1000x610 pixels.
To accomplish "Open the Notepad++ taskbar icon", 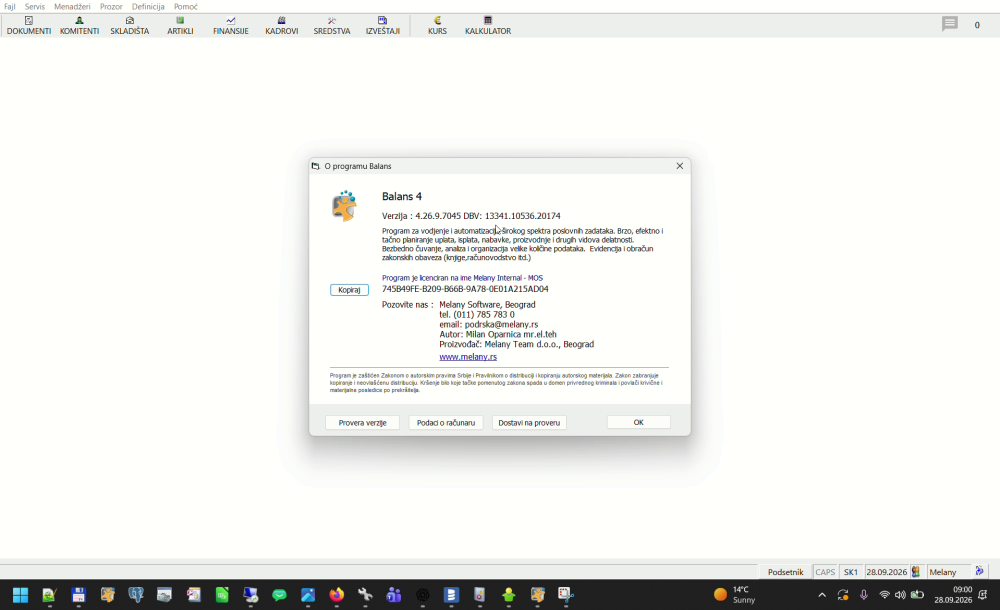I will 49,595.
